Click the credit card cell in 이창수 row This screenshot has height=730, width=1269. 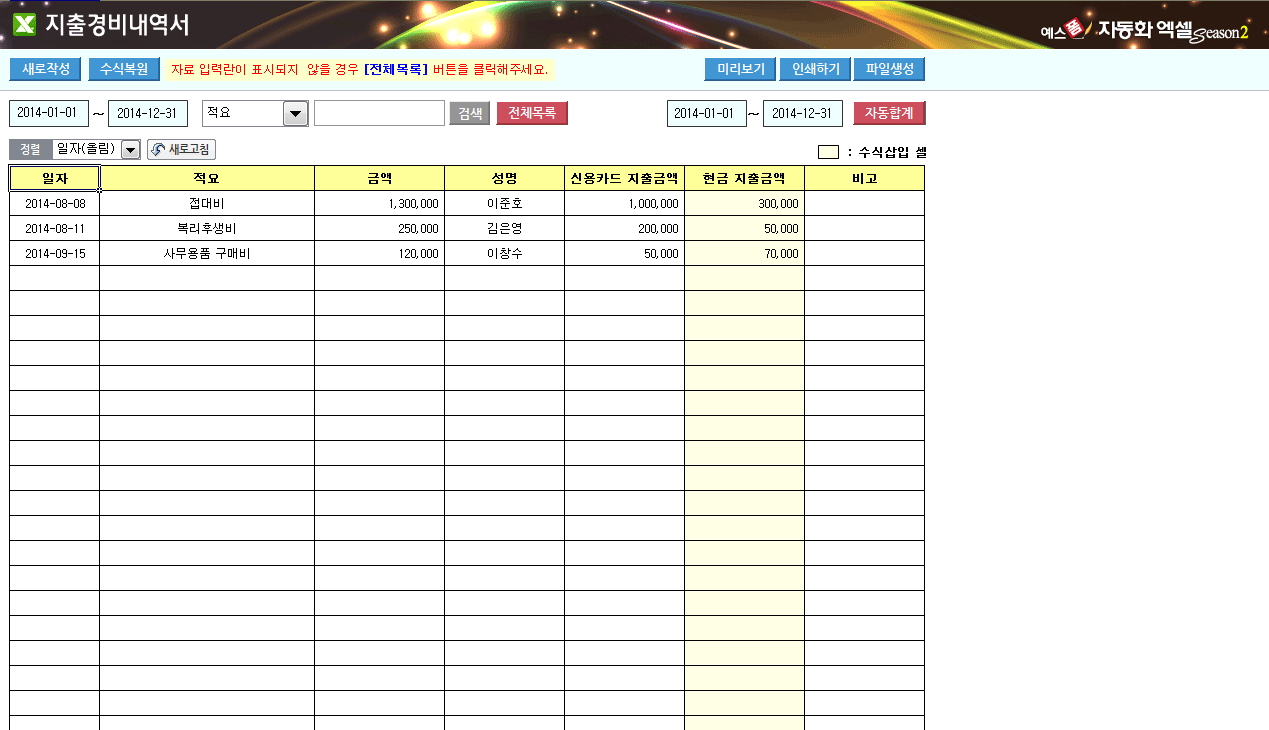pos(624,253)
